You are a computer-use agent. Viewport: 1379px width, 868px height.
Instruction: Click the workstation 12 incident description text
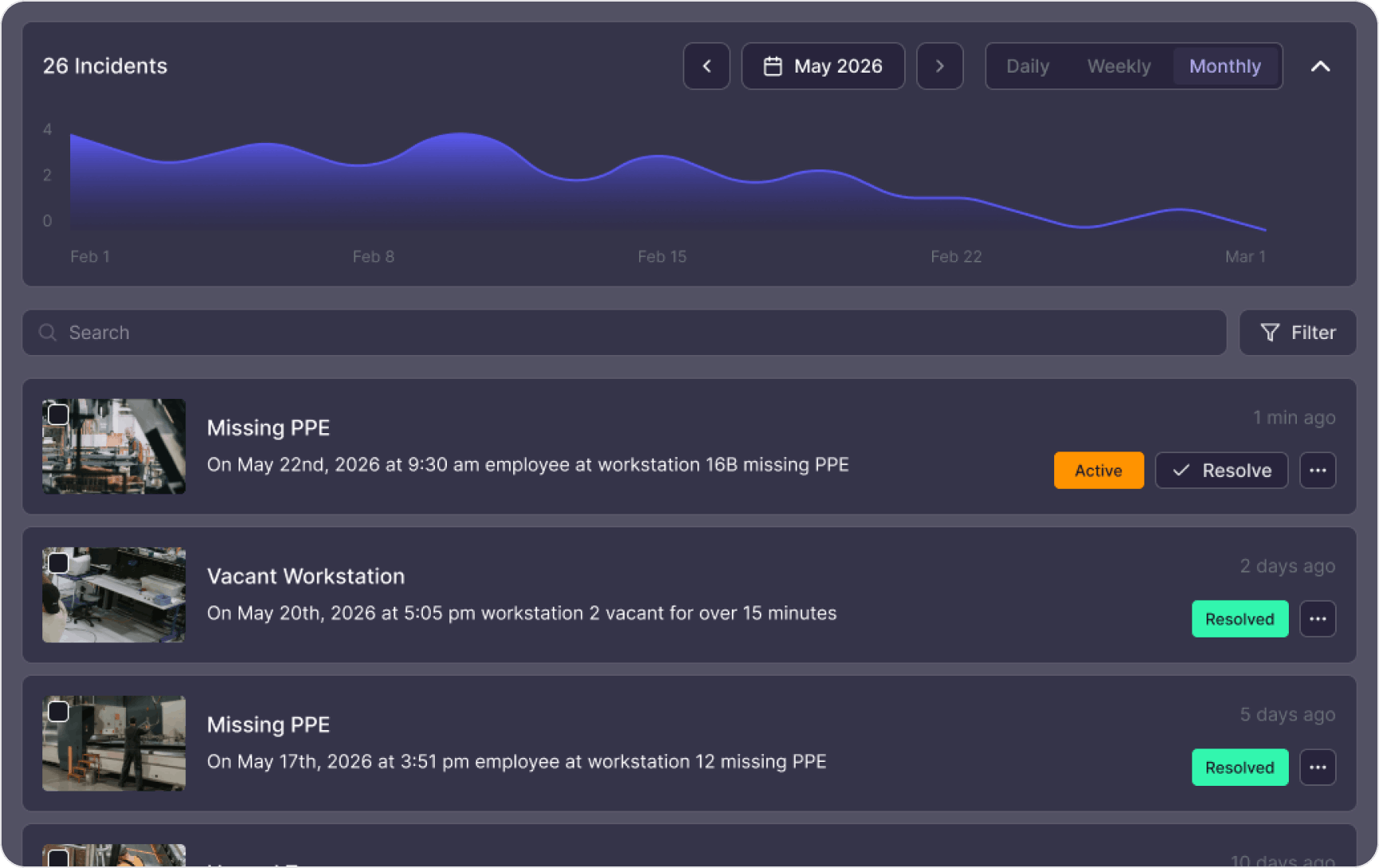pyautogui.click(x=516, y=761)
